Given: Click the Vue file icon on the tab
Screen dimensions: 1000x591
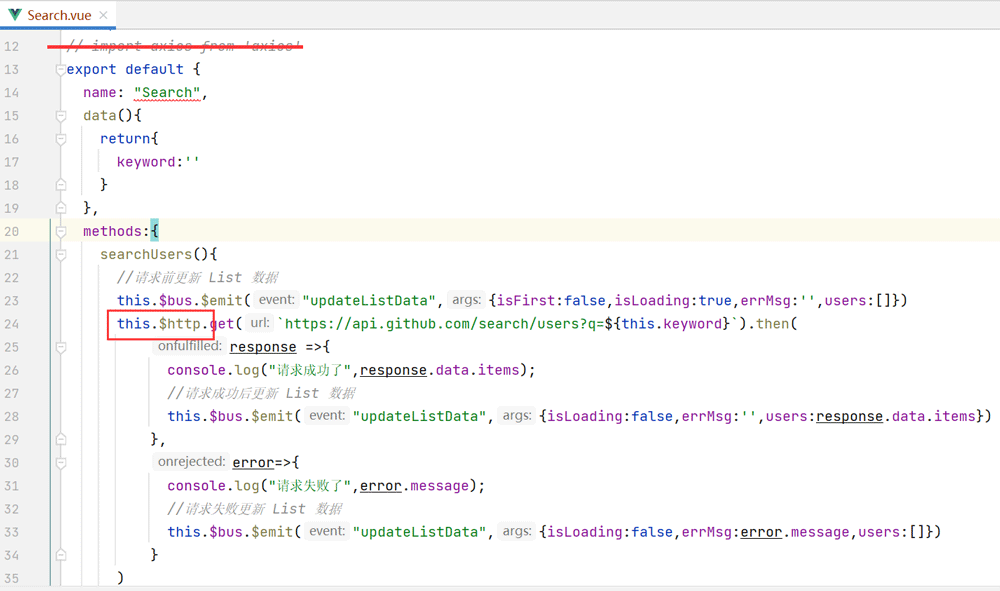Looking at the screenshot, I should (15, 15).
